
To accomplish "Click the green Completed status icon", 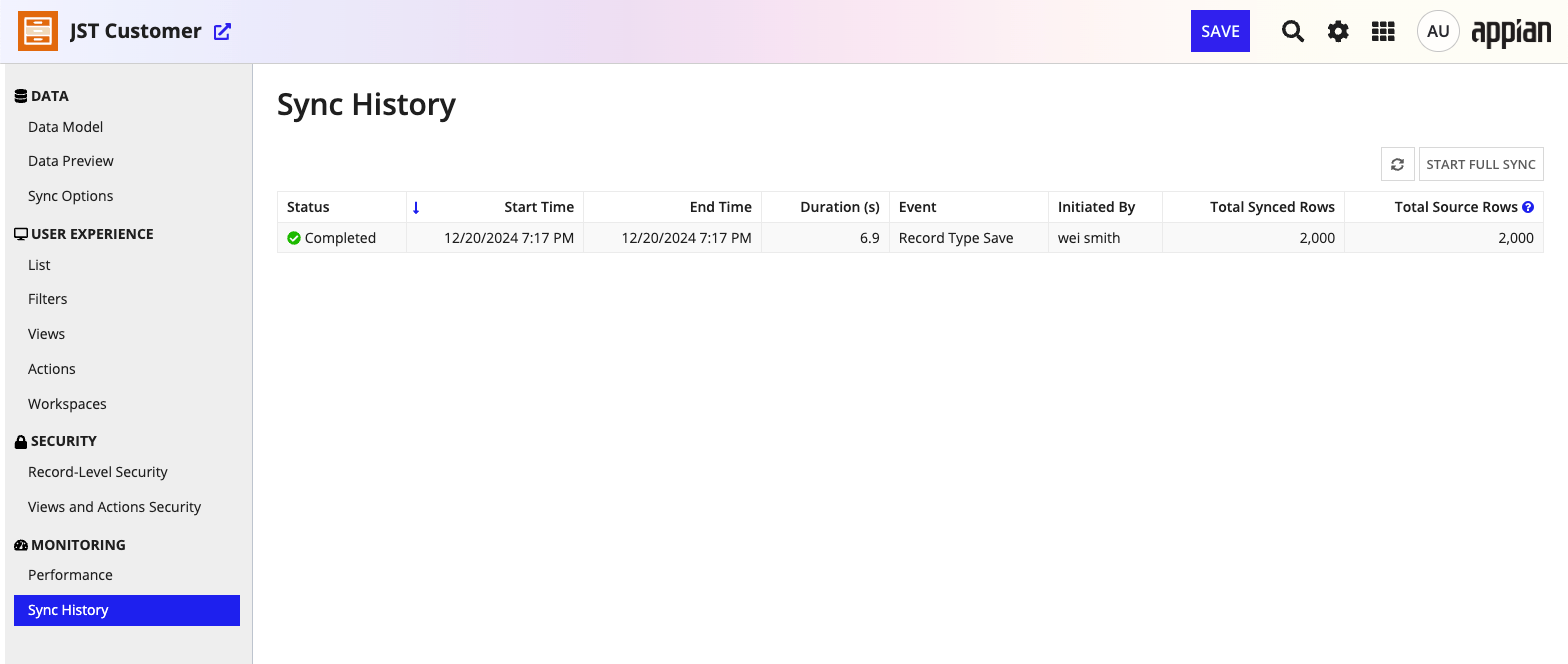I will (x=294, y=238).
